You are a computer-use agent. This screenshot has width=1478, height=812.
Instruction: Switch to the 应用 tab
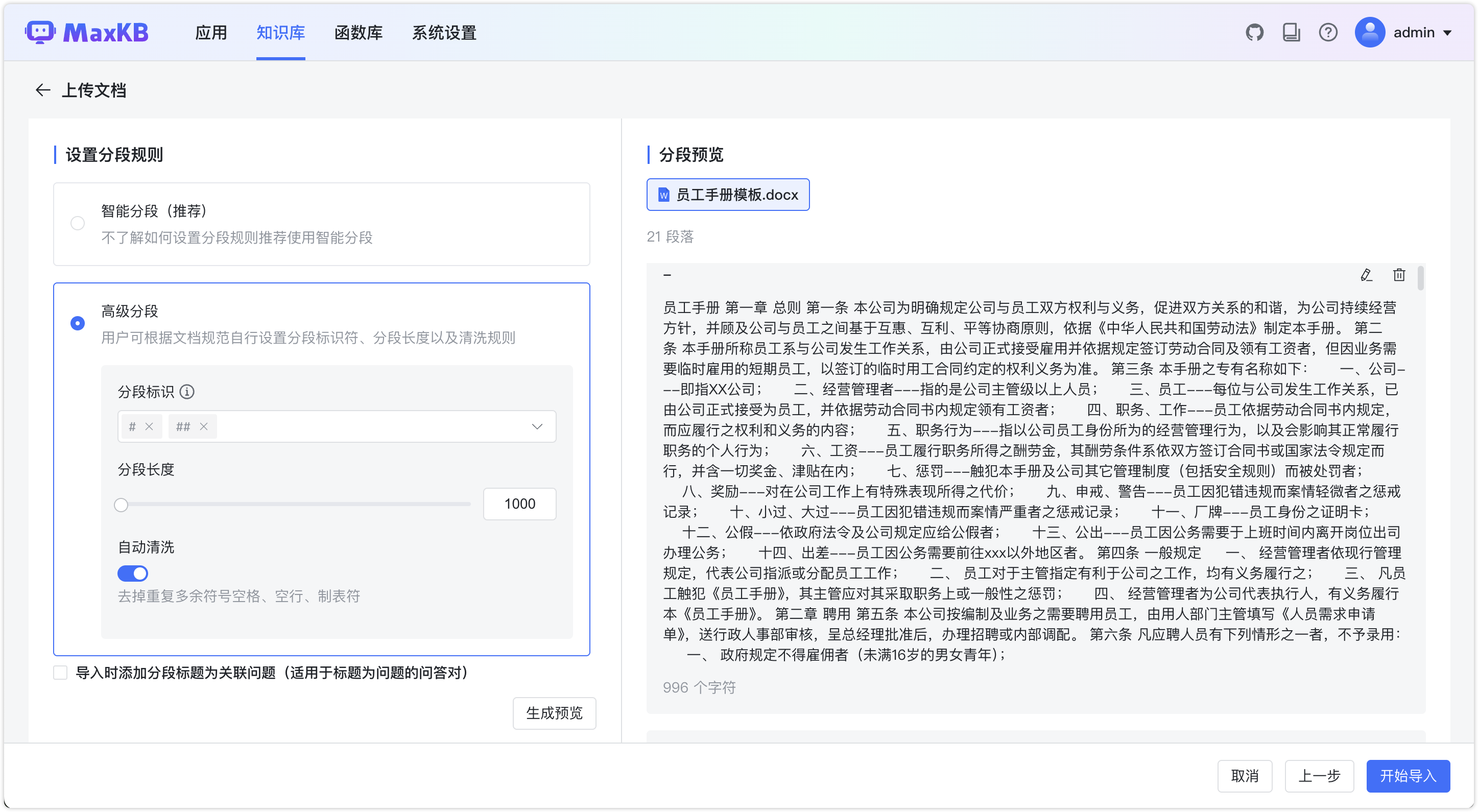coord(210,33)
